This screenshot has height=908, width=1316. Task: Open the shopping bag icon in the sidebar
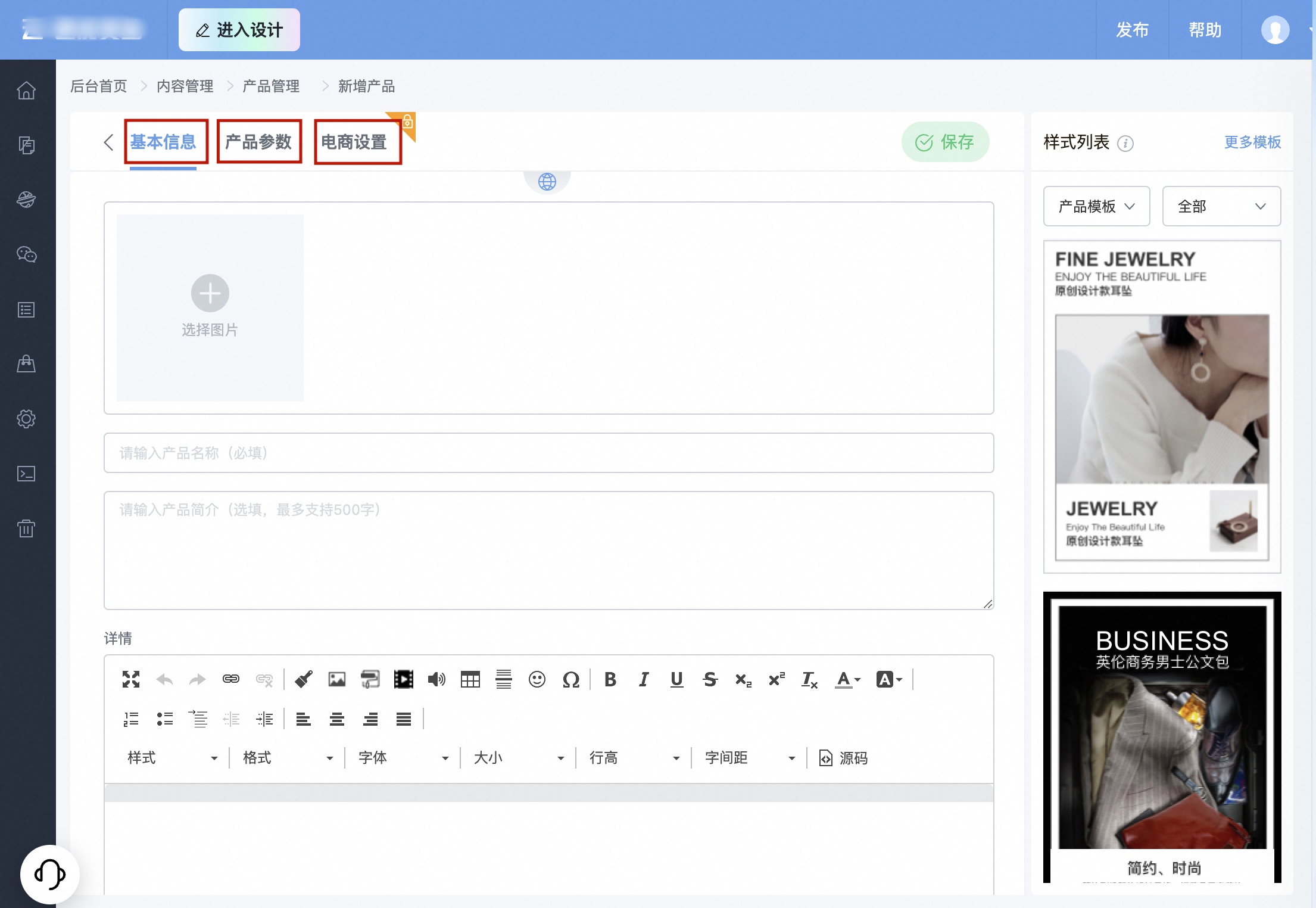tap(26, 364)
